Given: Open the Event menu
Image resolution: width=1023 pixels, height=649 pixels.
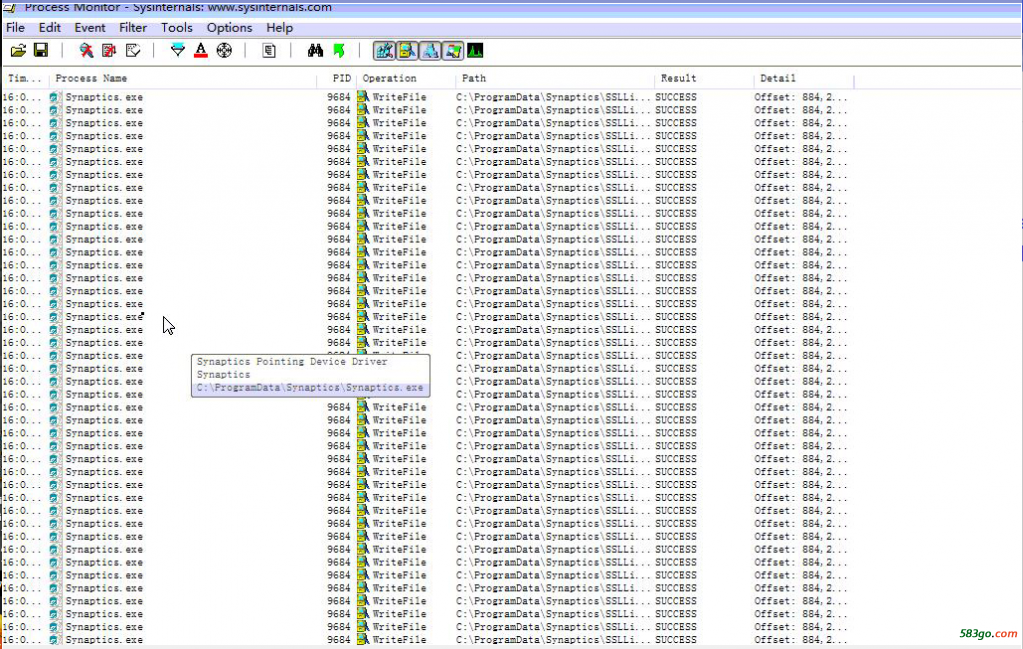Looking at the screenshot, I should tap(89, 27).
